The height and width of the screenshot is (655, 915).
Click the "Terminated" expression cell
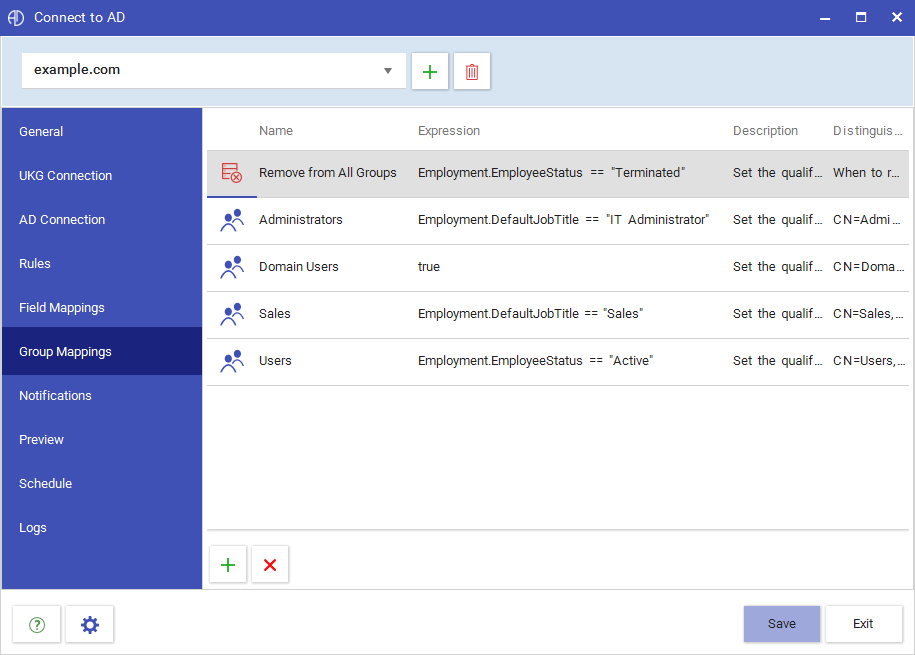click(551, 173)
